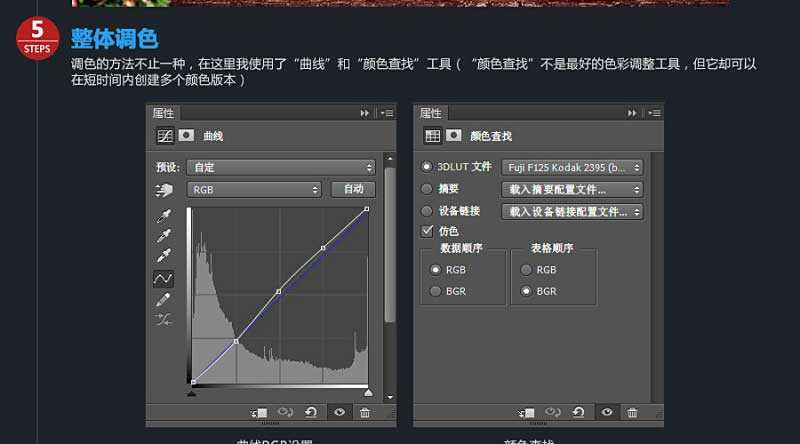Image resolution: width=800 pixels, height=444 pixels.
Task: Pick the gray point eyedropper in Curves
Action: point(163,237)
